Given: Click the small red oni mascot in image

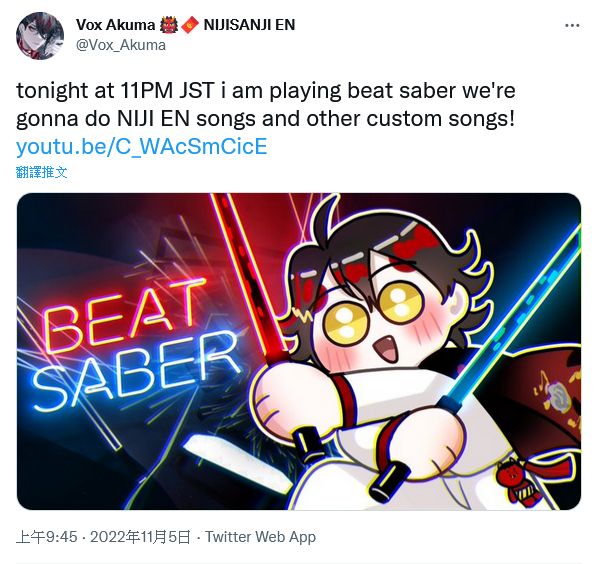Looking at the screenshot, I should click(515, 482).
